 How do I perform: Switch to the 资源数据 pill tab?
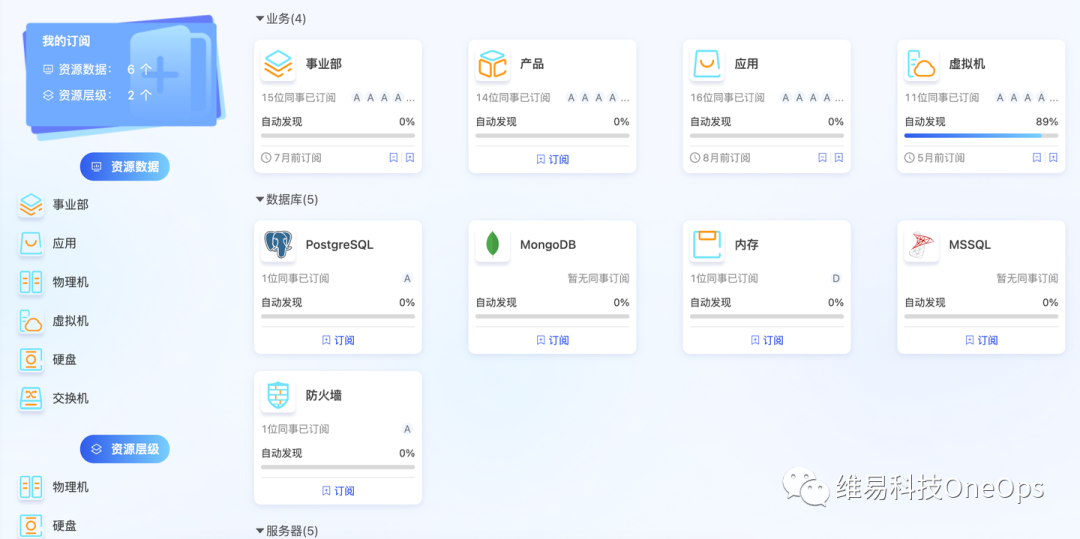point(125,167)
